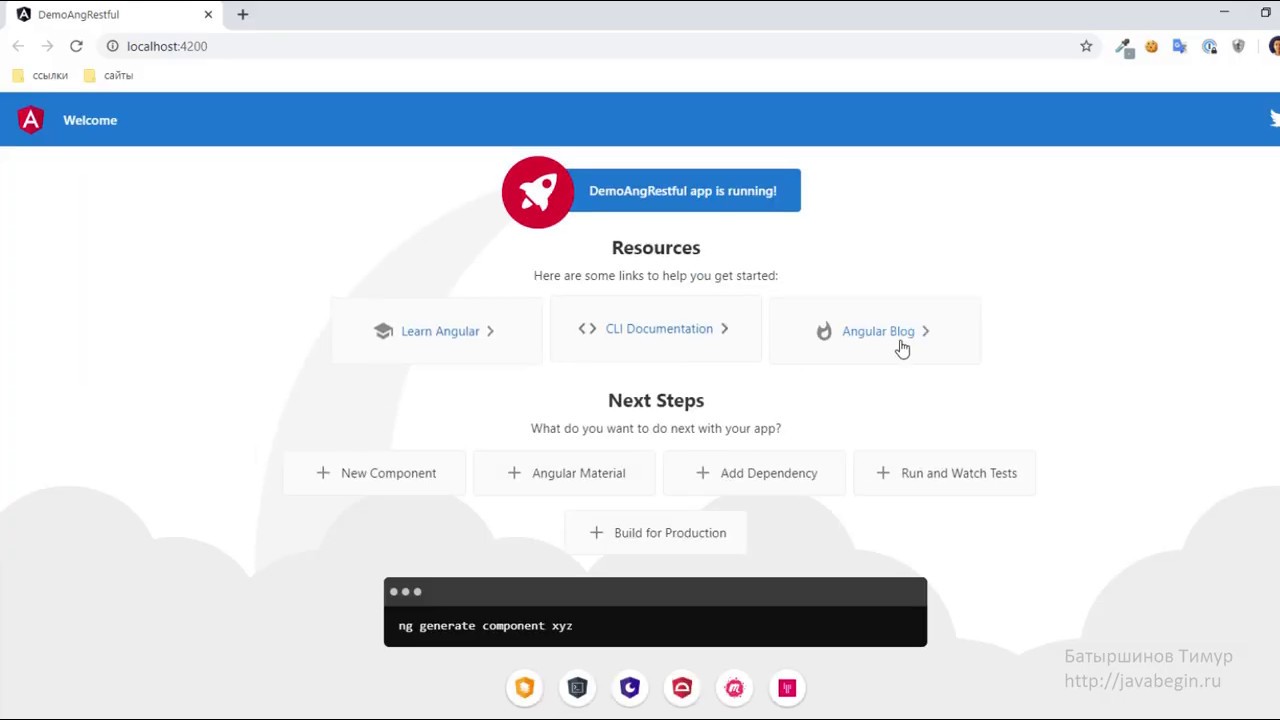1280x720 pixels.
Task: Click the Next Steps heading
Action: coord(656,400)
